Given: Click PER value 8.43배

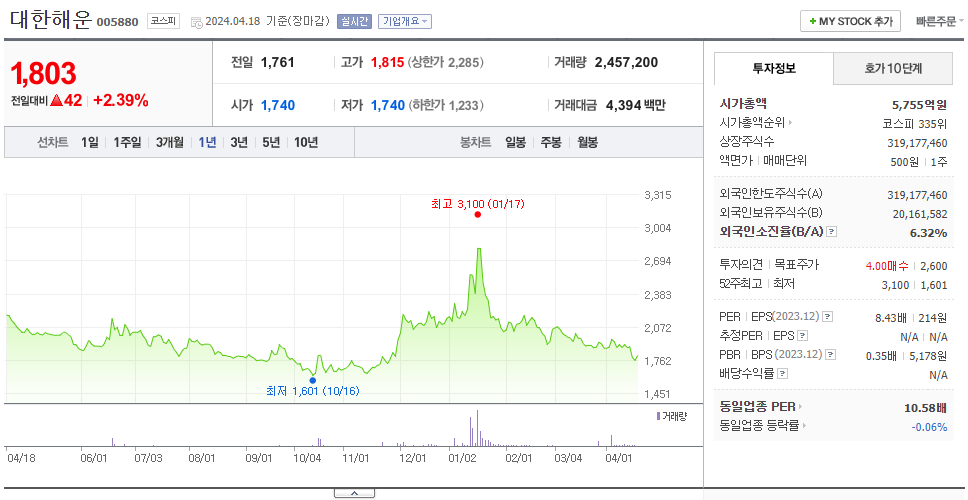Looking at the screenshot, I should click(891, 318).
